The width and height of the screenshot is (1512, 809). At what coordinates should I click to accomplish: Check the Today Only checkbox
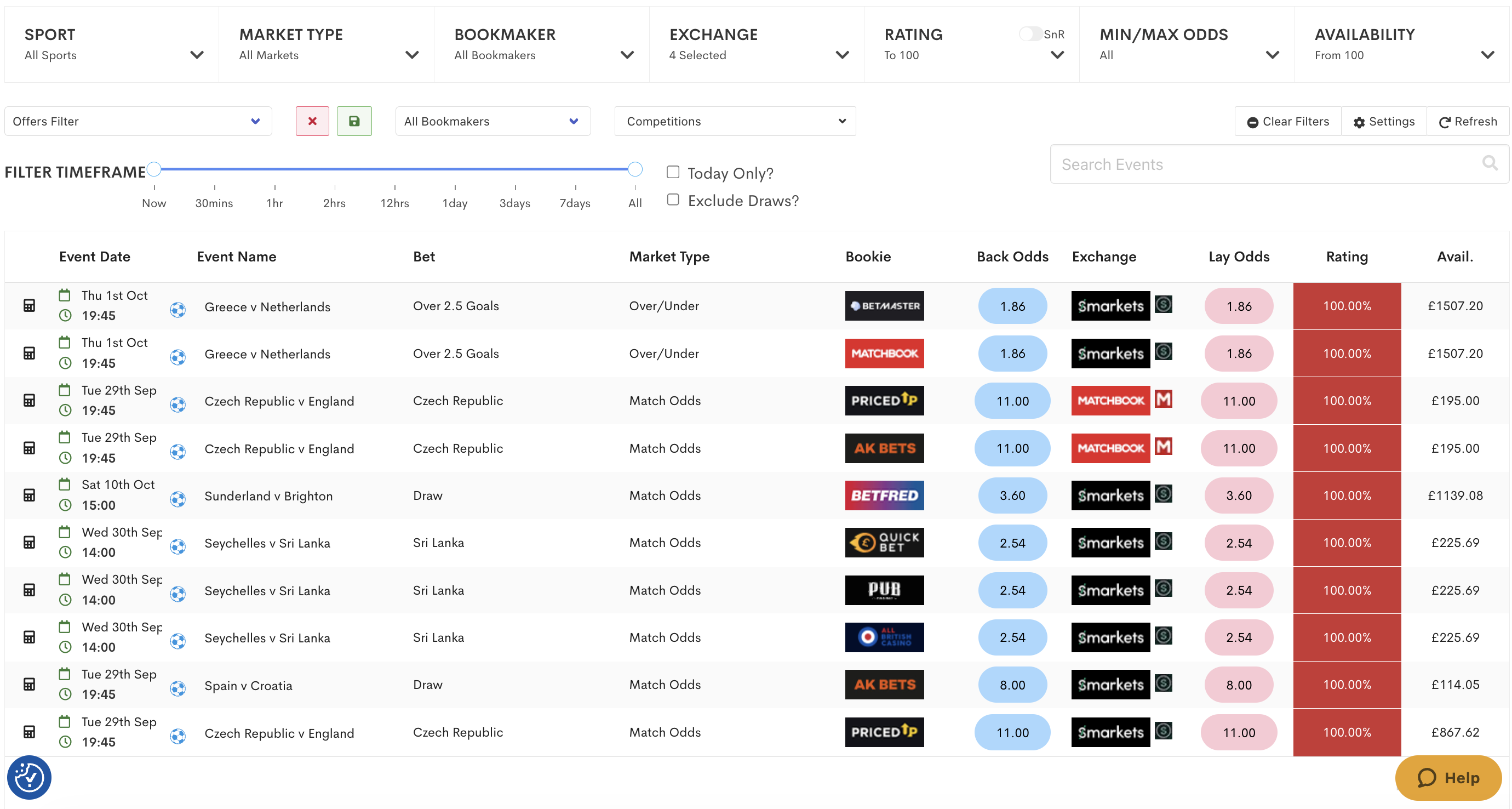click(x=673, y=172)
